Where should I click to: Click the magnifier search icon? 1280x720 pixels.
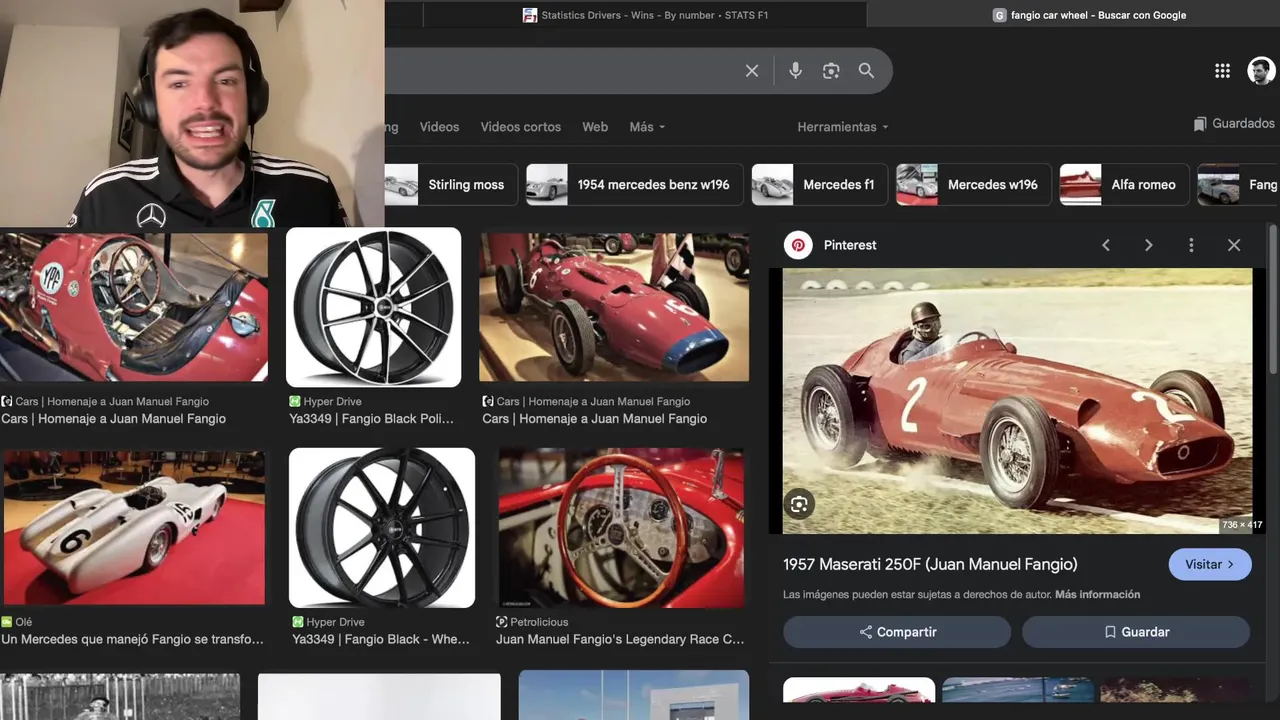pyautogui.click(x=866, y=71)
